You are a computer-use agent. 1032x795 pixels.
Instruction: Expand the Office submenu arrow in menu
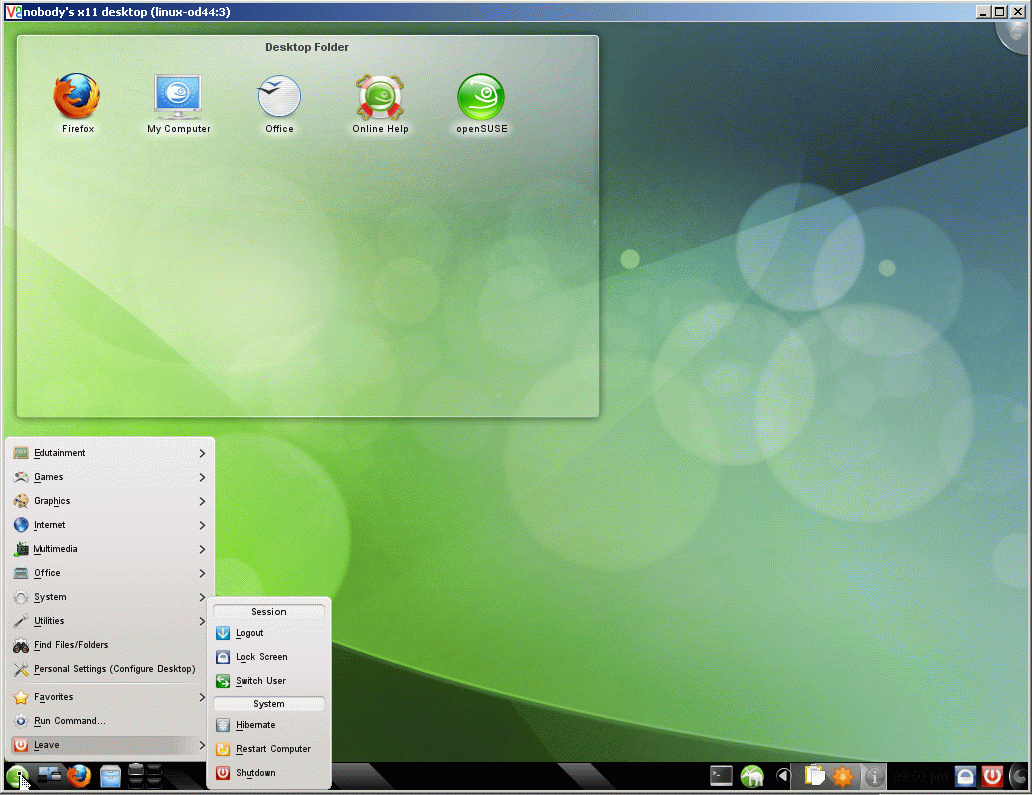coord(202,573)
